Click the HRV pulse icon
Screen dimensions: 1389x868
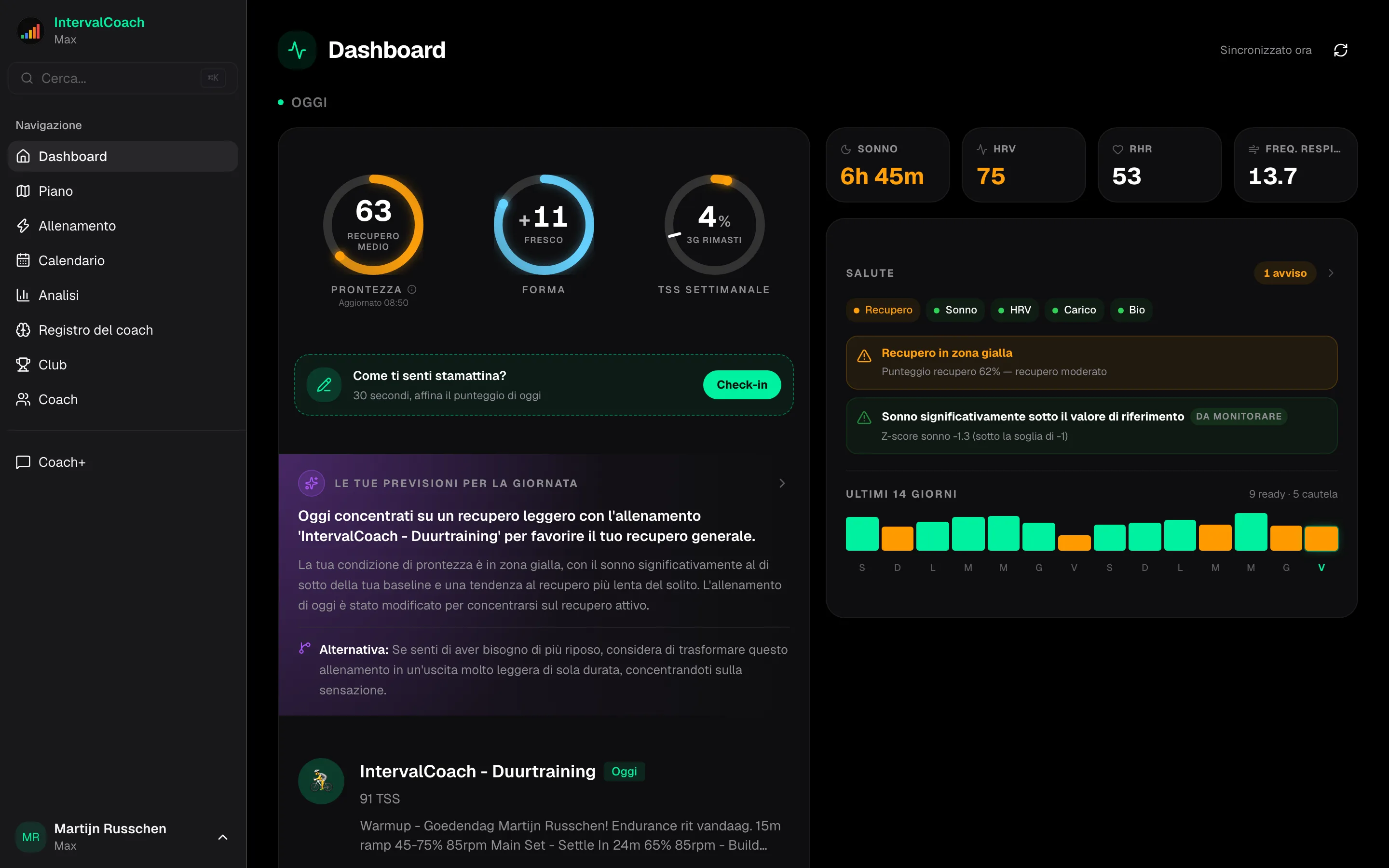point(982,149)
